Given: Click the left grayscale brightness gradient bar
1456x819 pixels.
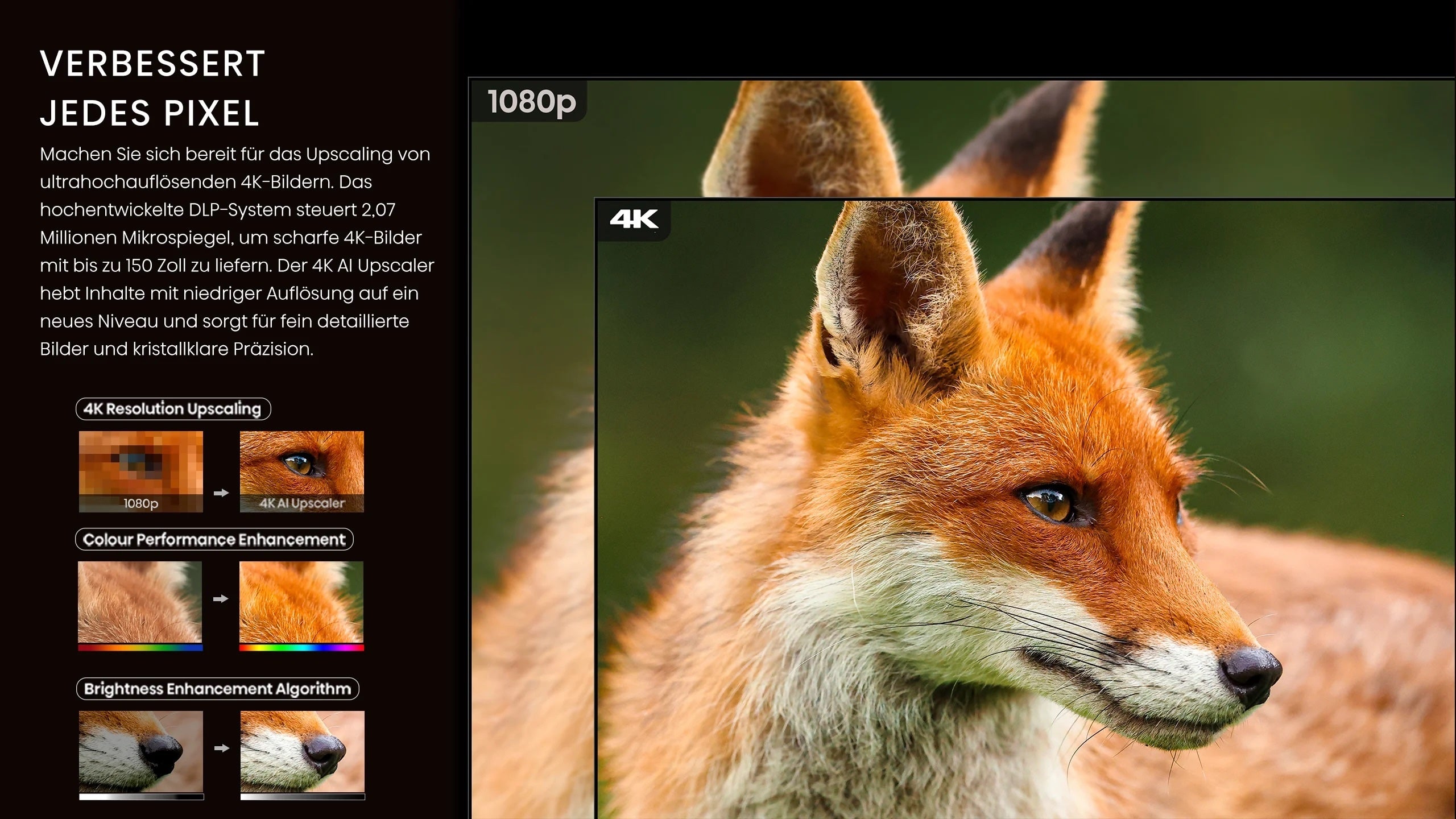Looking at the screenshot, I should 141,797.
